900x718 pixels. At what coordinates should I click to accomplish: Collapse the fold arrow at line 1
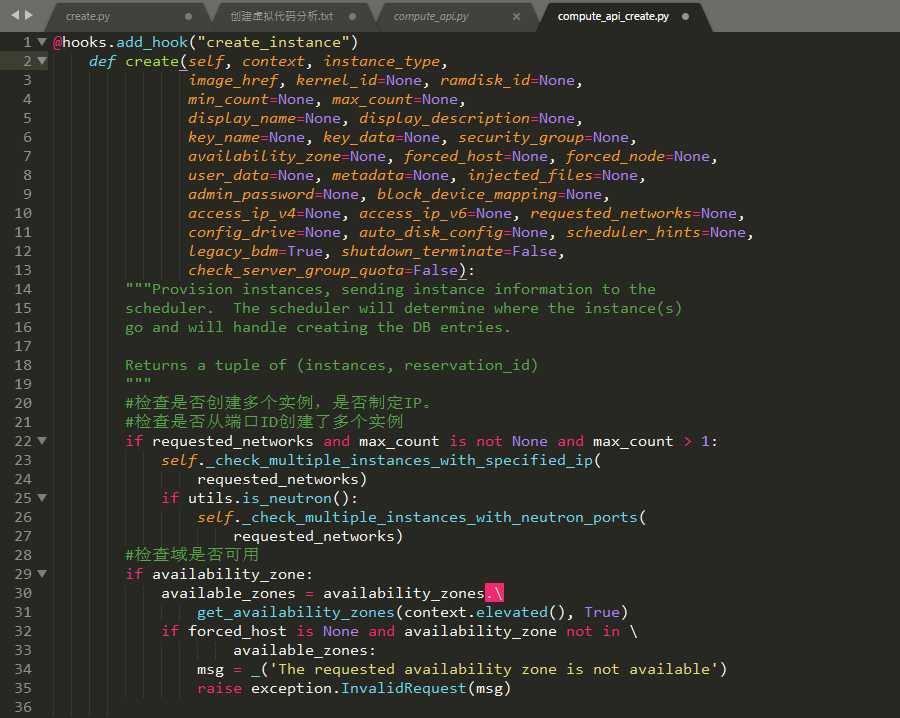(42, 41)
